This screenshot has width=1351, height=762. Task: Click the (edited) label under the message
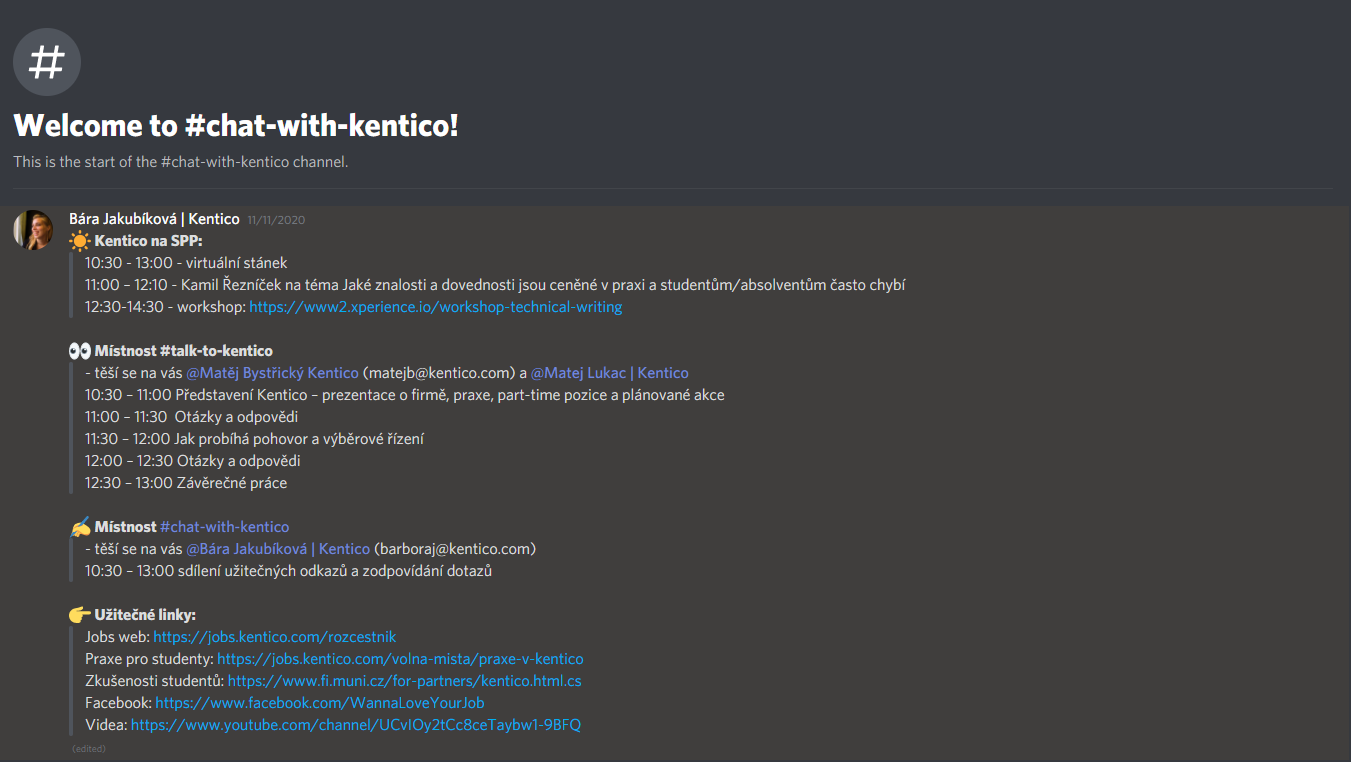[89, 748]
